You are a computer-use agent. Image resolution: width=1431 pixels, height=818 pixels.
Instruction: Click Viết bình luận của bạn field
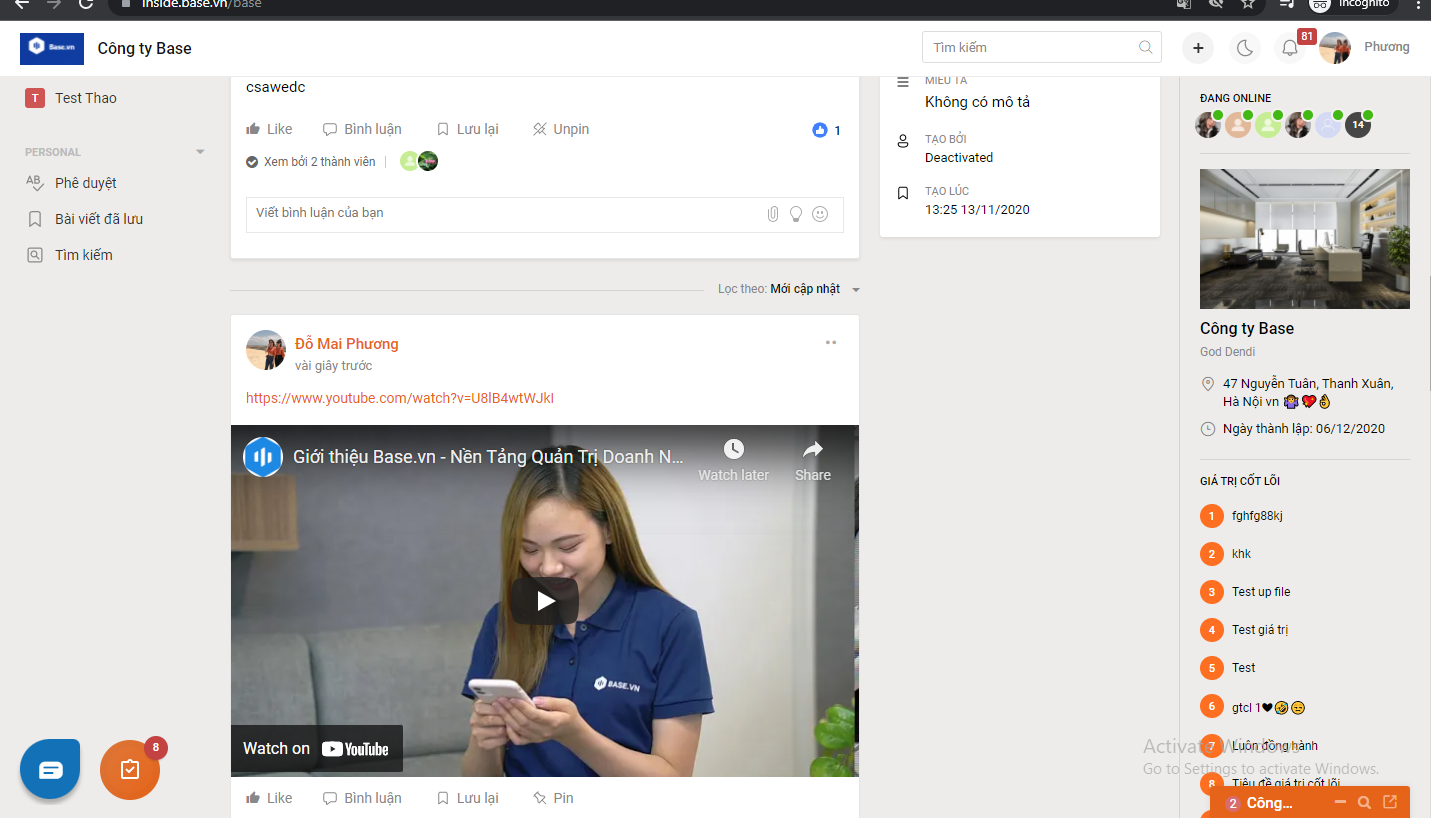544,214
